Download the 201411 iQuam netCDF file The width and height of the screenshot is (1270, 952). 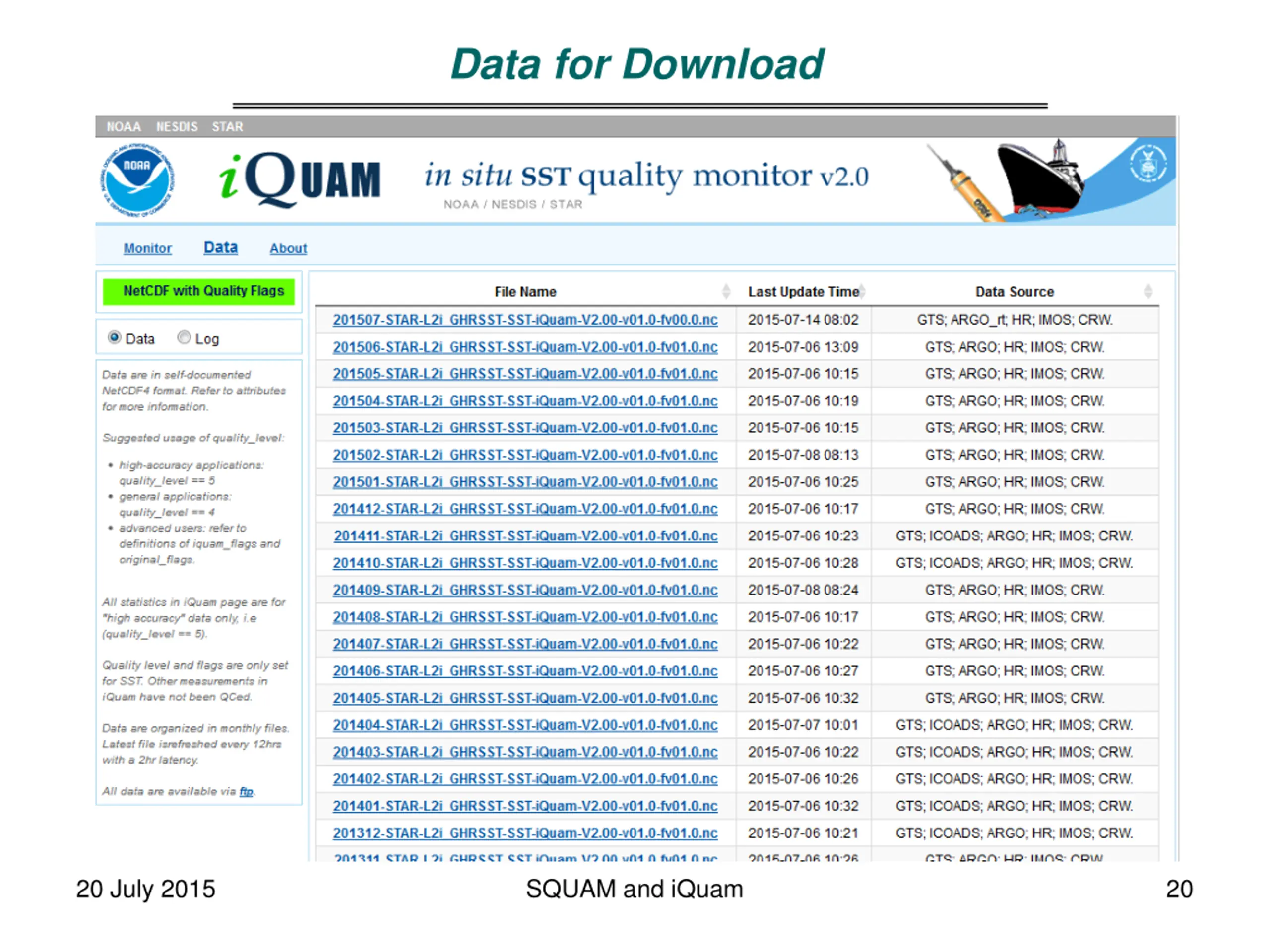click(x=526, y=535)
